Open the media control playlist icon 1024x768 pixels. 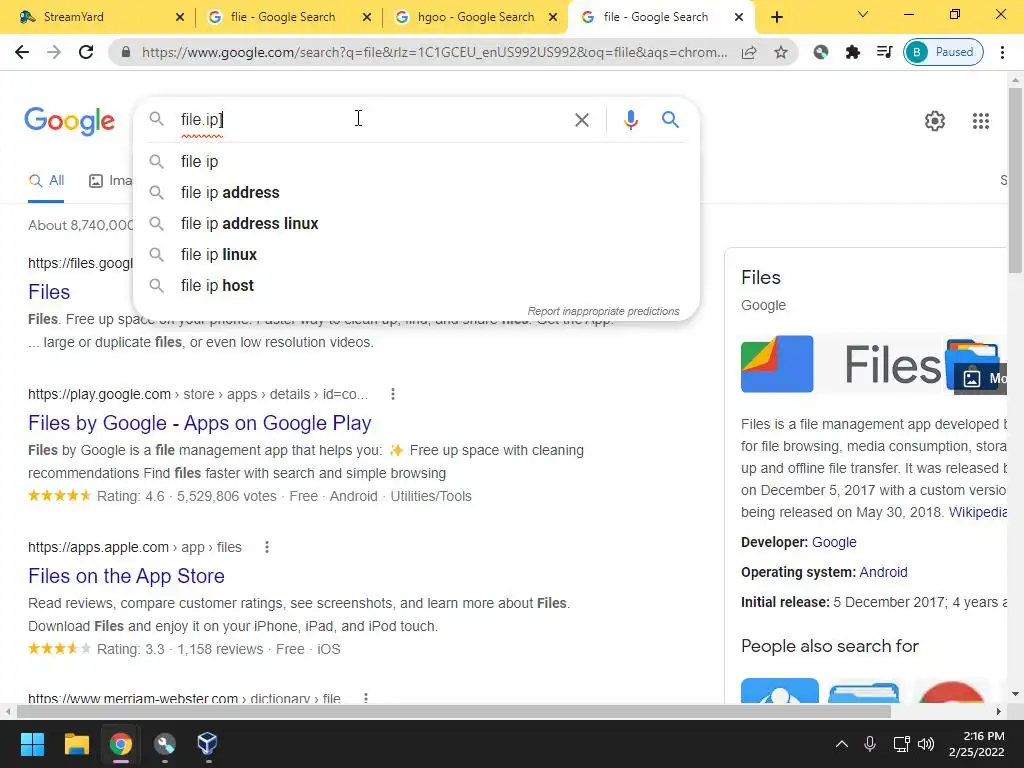coord(884,52)
